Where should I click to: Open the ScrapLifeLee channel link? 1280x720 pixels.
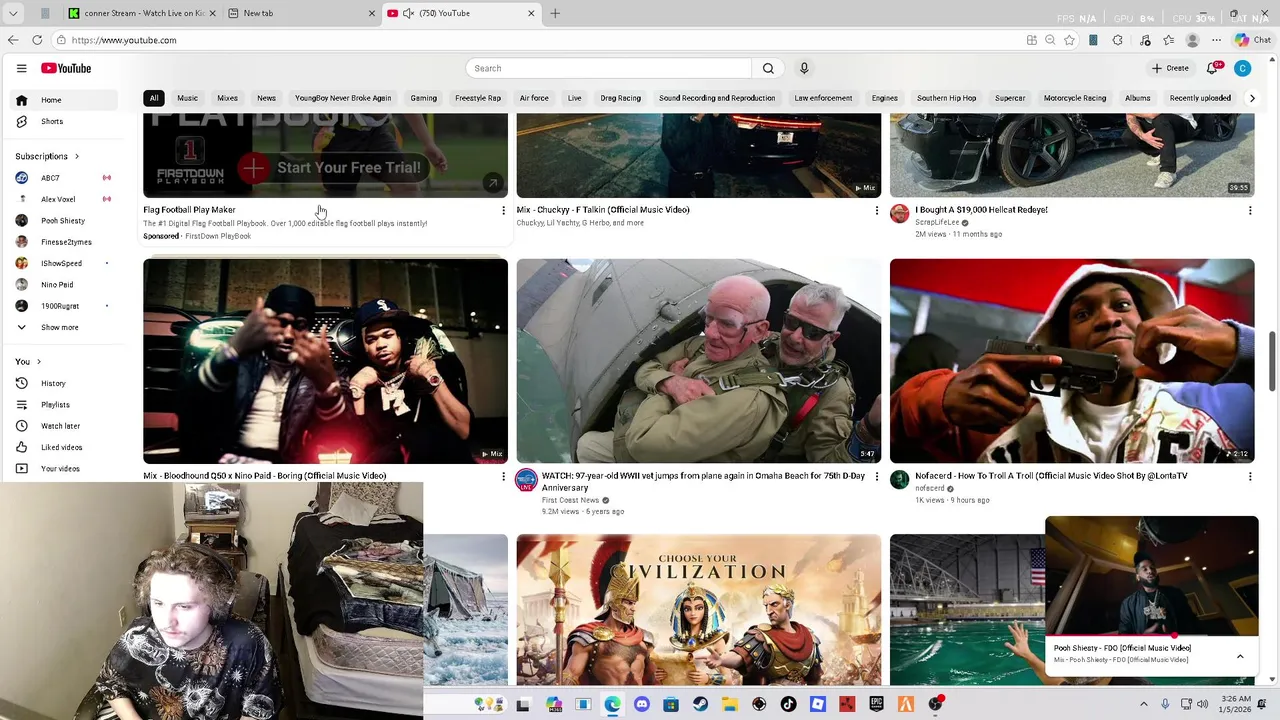point(937,222)
